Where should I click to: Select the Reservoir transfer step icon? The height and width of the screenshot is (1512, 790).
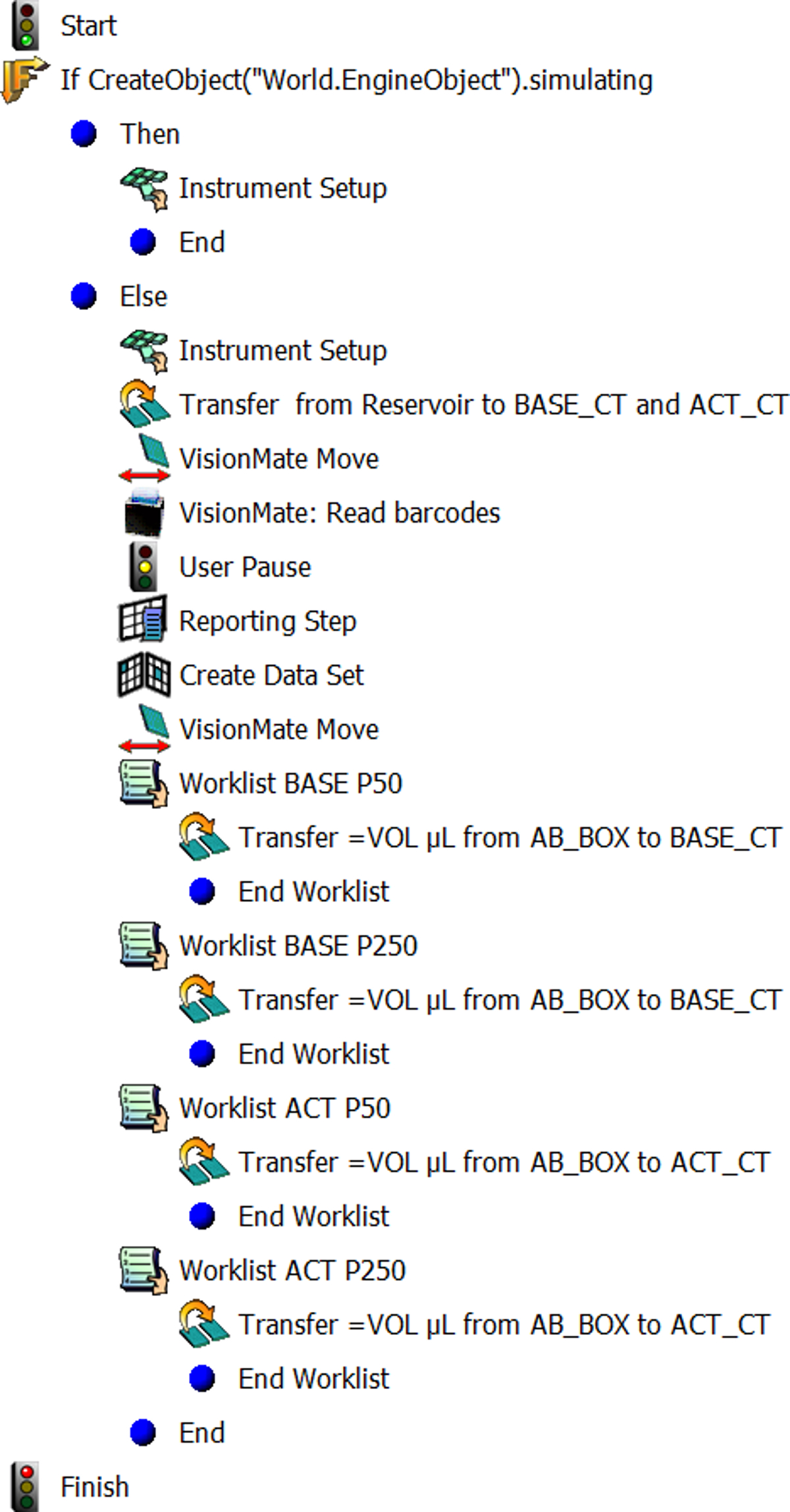pos(144,405)
